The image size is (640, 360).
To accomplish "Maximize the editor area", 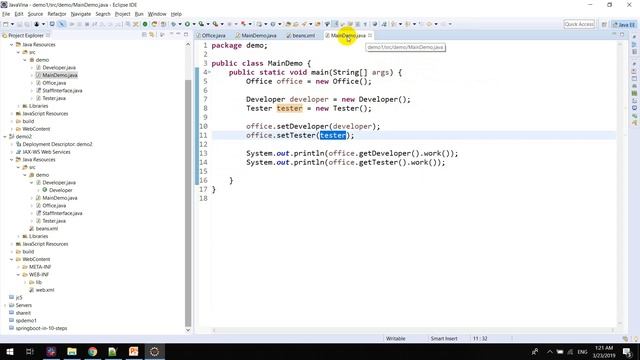I will (622, 35).
